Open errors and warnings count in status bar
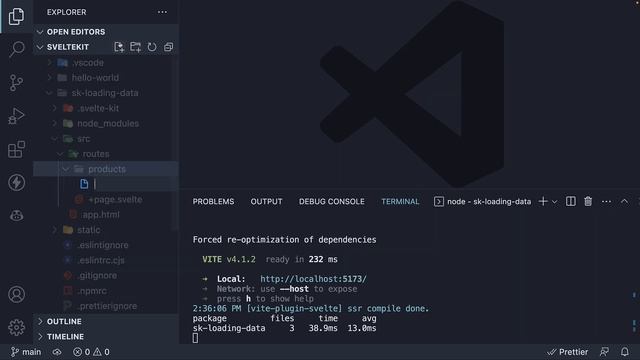 (91, 352)
